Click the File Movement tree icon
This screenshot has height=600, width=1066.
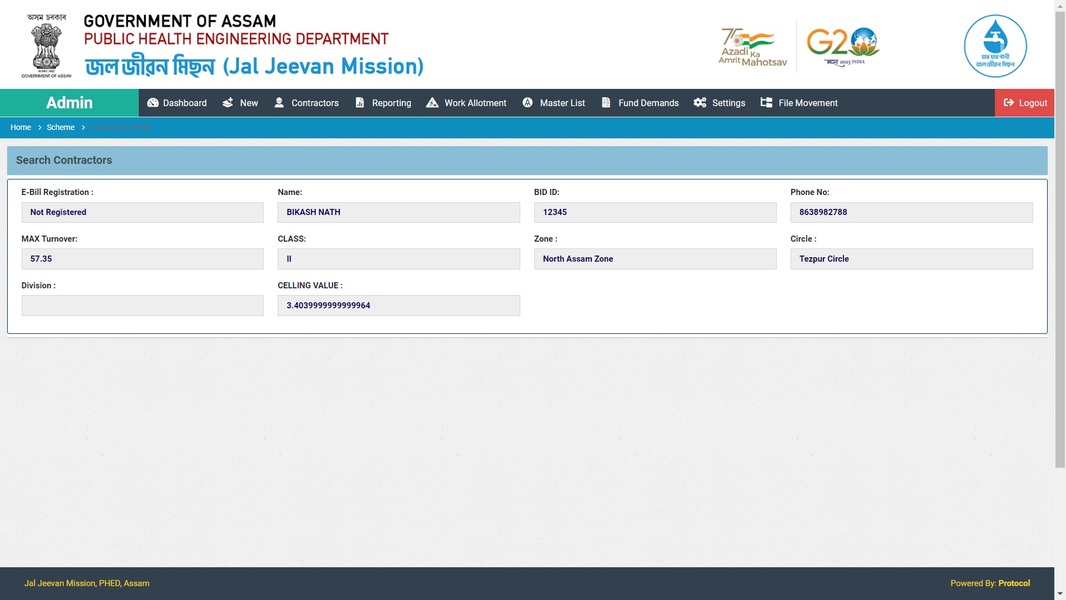[x=766, y=103]
